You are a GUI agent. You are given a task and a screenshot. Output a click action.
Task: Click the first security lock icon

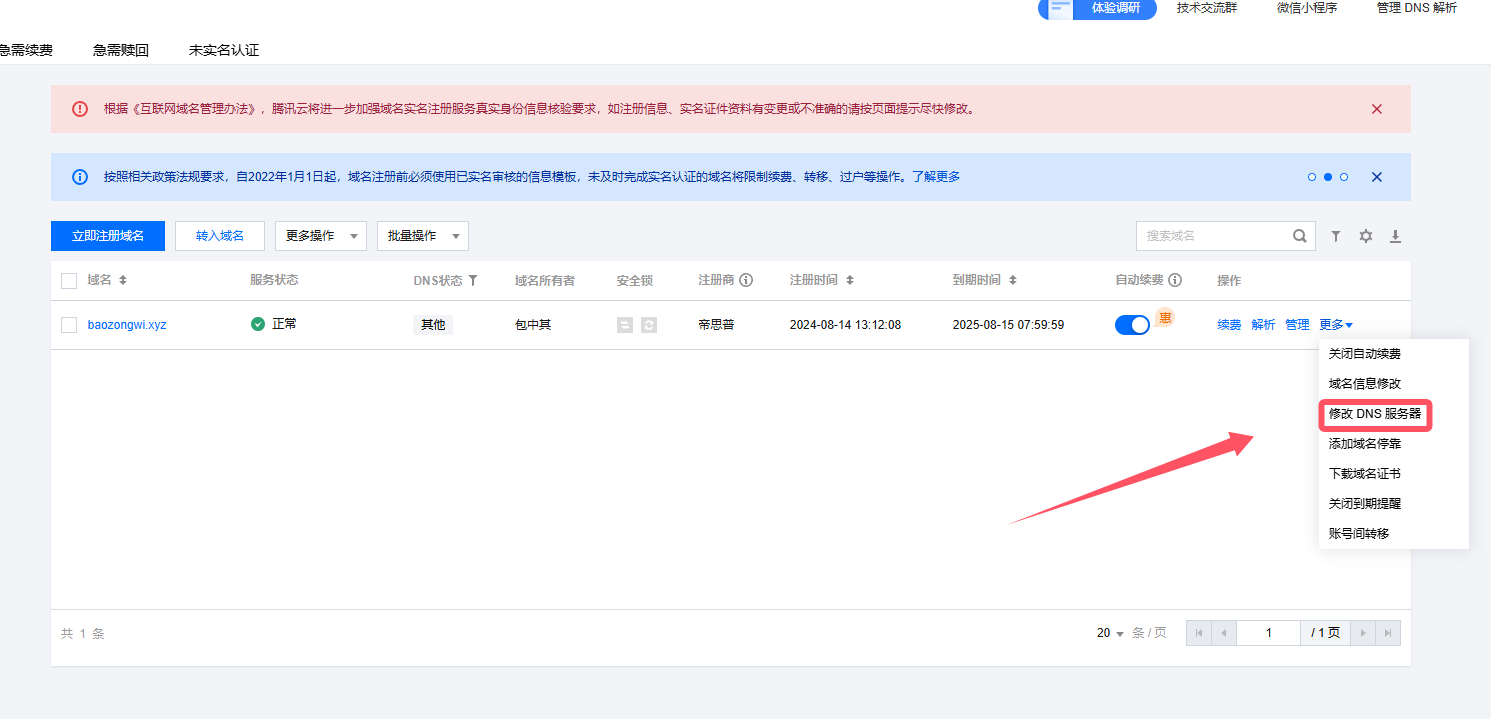click(x=625, y=325)
